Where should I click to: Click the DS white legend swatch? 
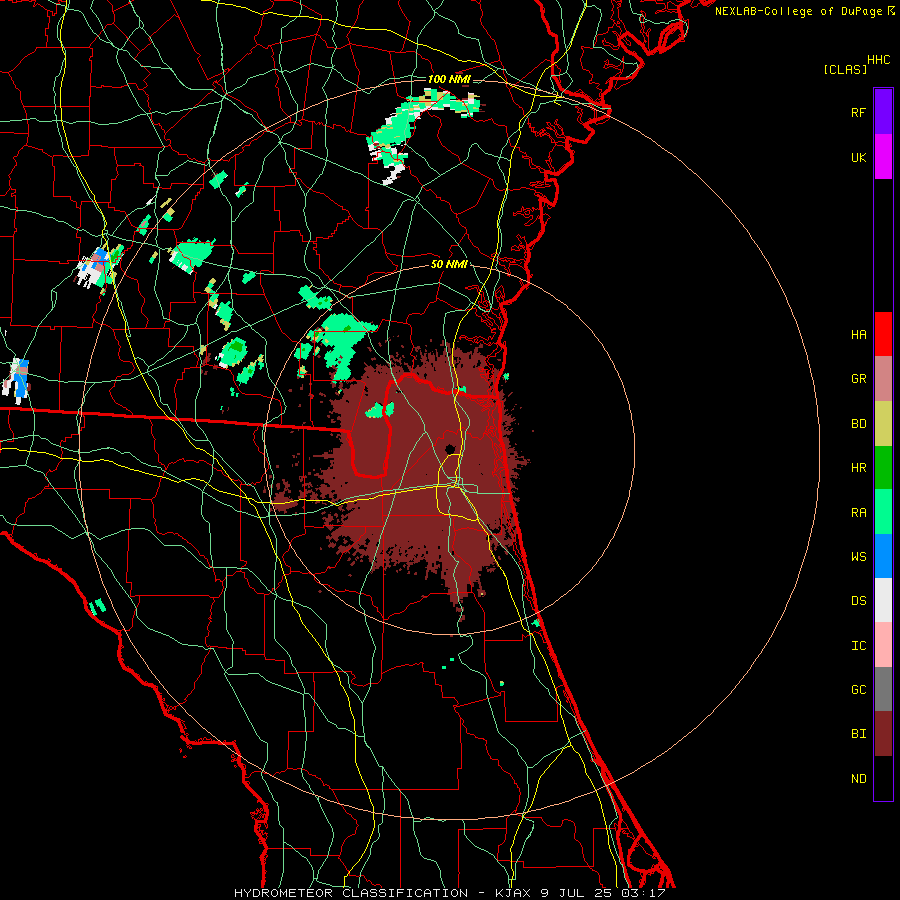883,600
